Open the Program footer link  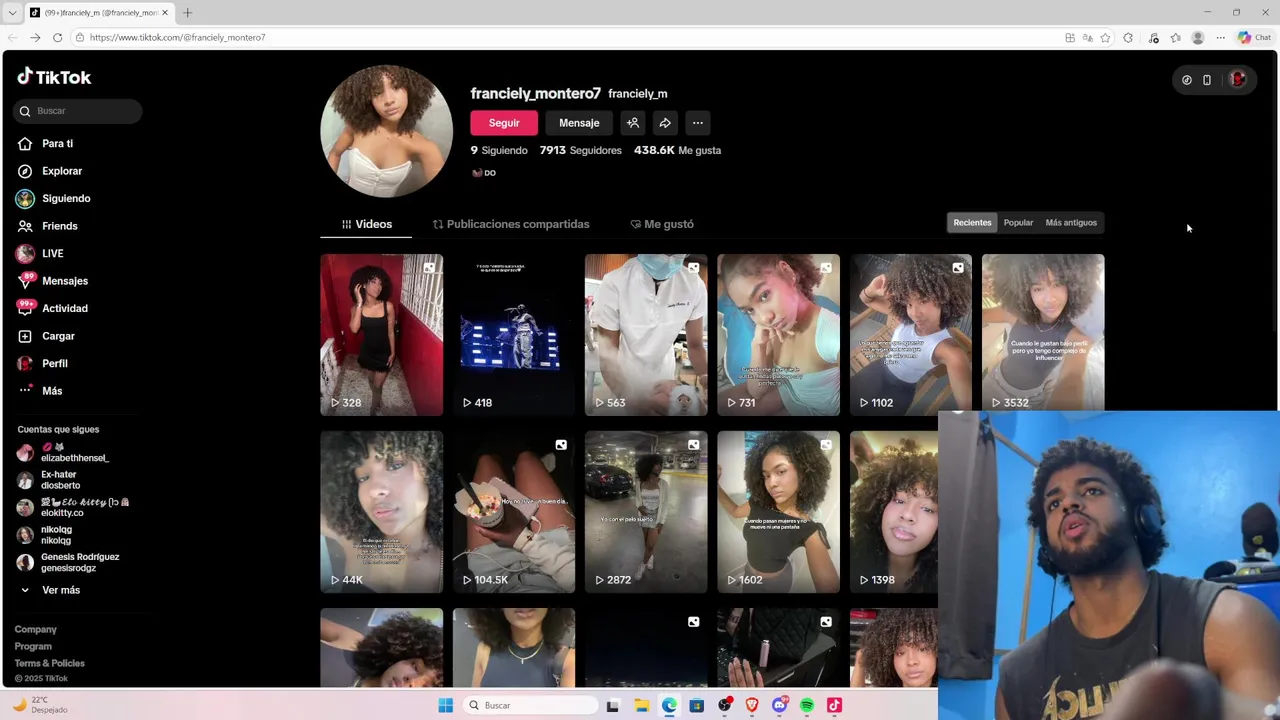[33, 647]
